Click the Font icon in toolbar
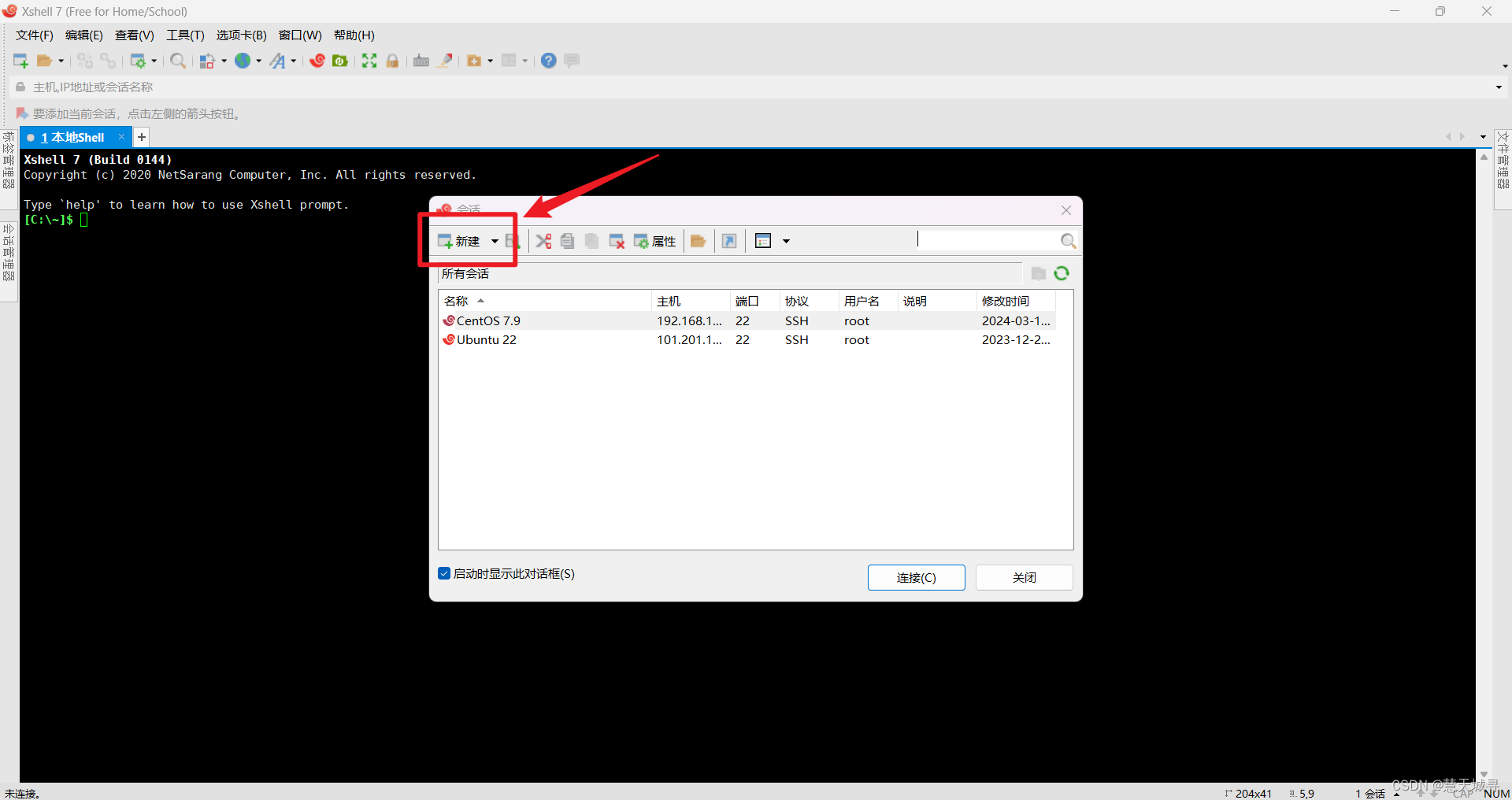 [x=277, y=61]
